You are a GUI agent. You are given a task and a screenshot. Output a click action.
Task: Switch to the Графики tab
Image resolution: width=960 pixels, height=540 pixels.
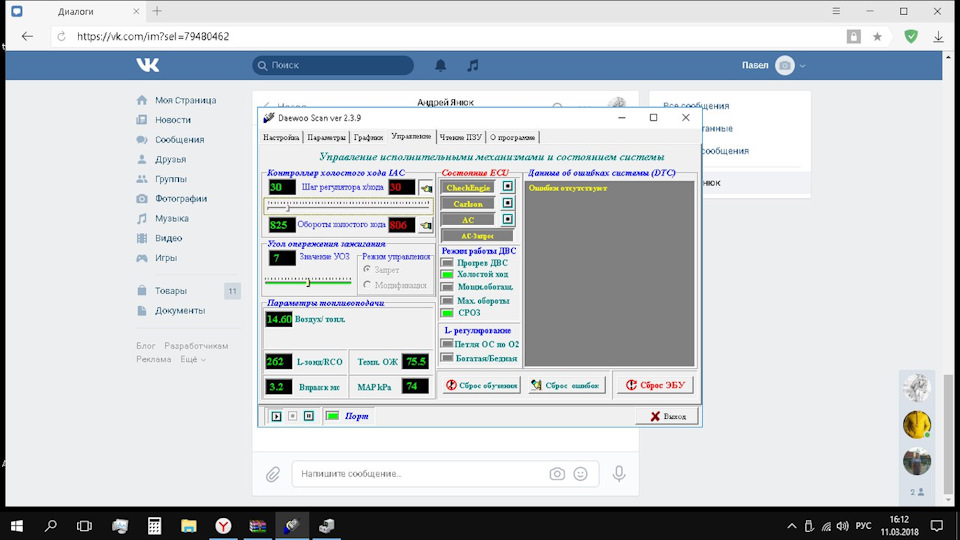[368, 137]
